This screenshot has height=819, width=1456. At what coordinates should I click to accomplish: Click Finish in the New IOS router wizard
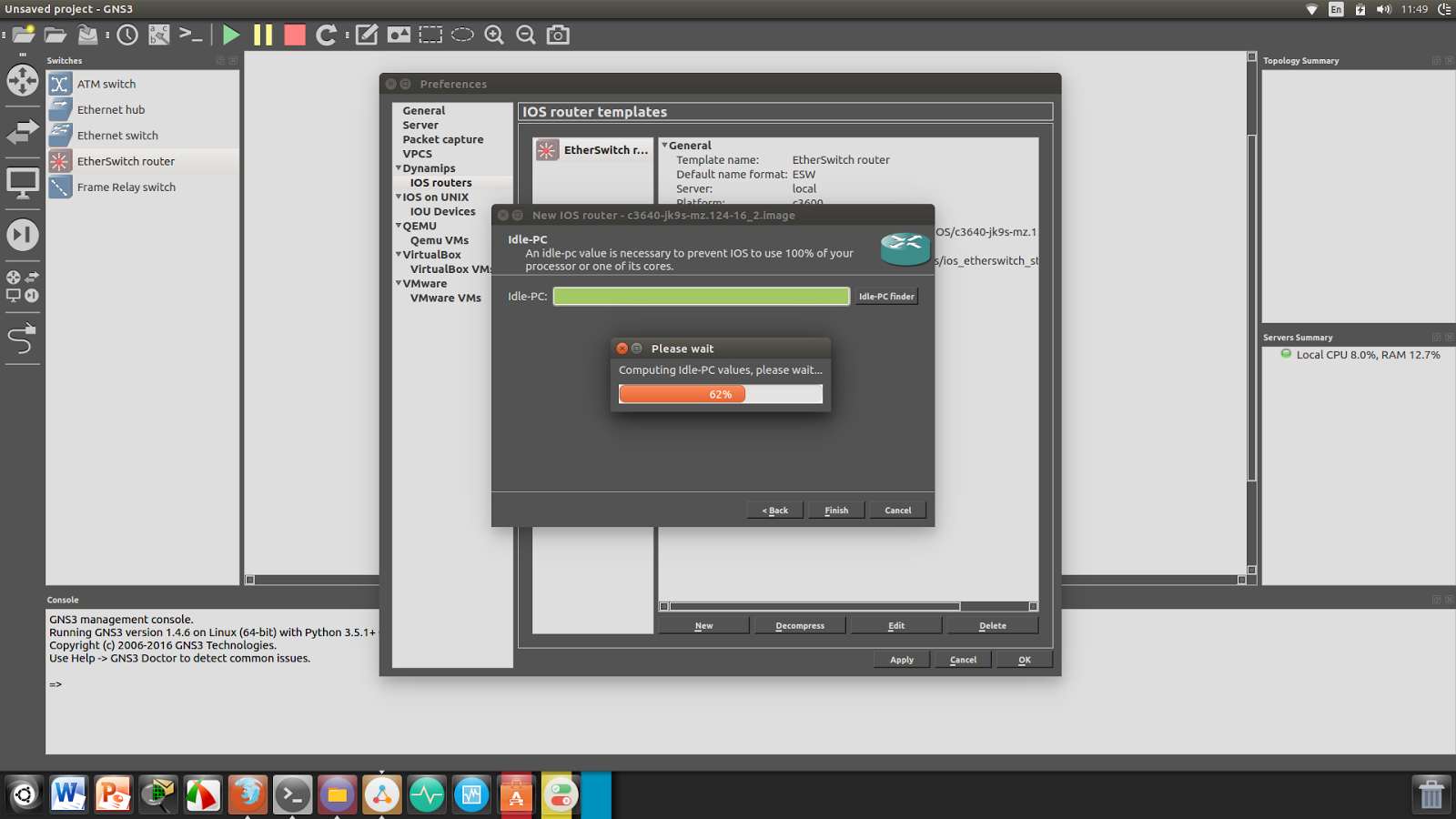836,511
